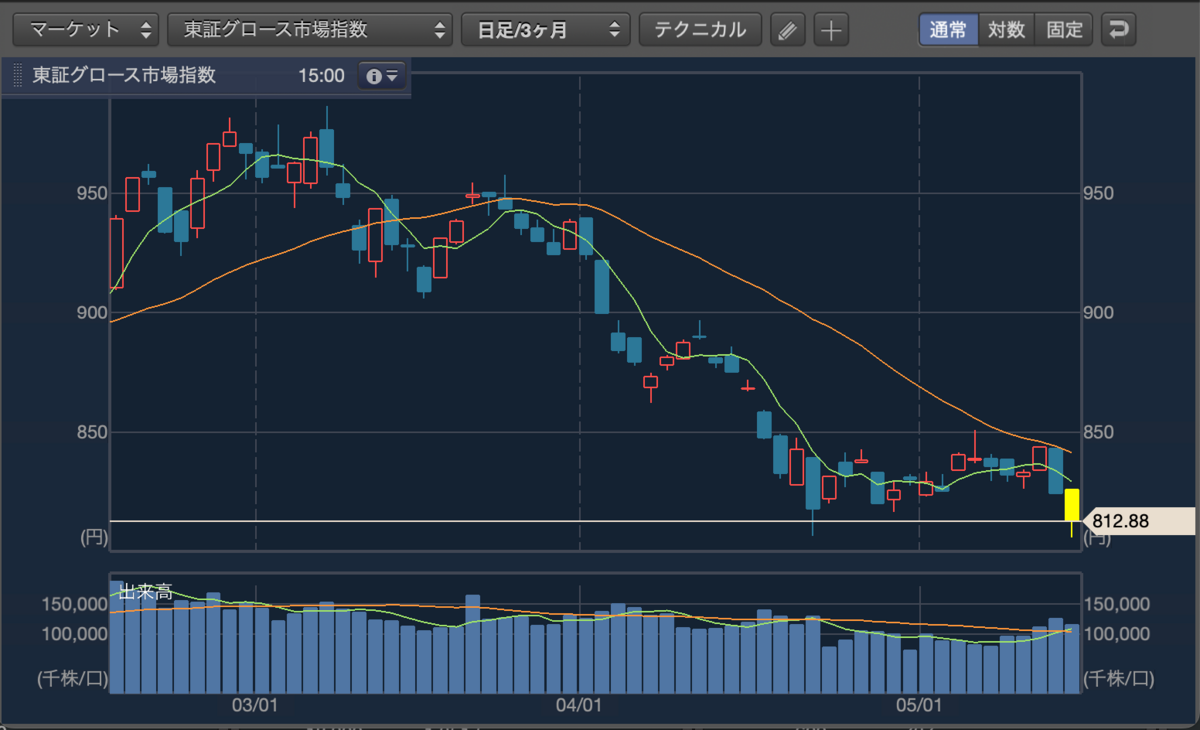Click the 出来高 volume label
The width and height of the screenshot is (1200, 730).
click(x=146, y=592)
